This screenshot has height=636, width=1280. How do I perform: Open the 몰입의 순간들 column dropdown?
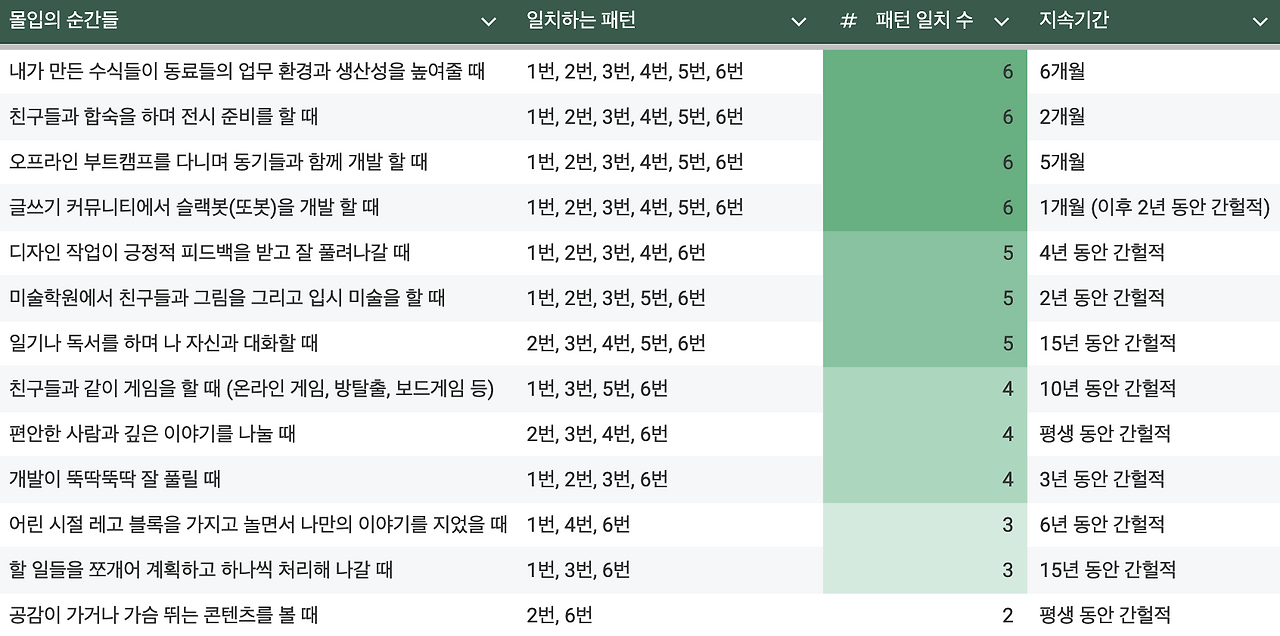point(488,20)
